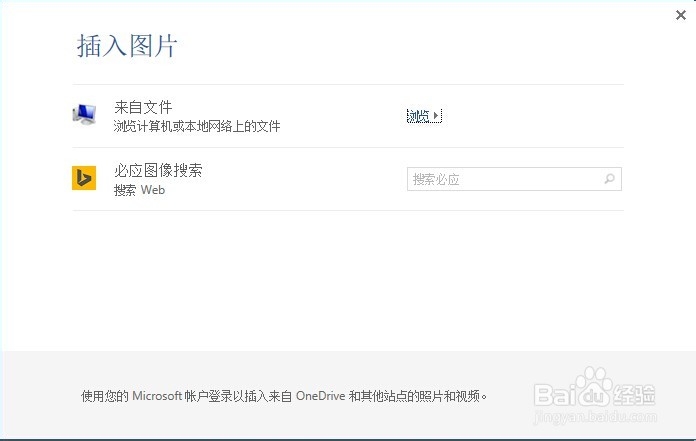Click the 搜索 Web subtitle text

(x=139, y=190)
